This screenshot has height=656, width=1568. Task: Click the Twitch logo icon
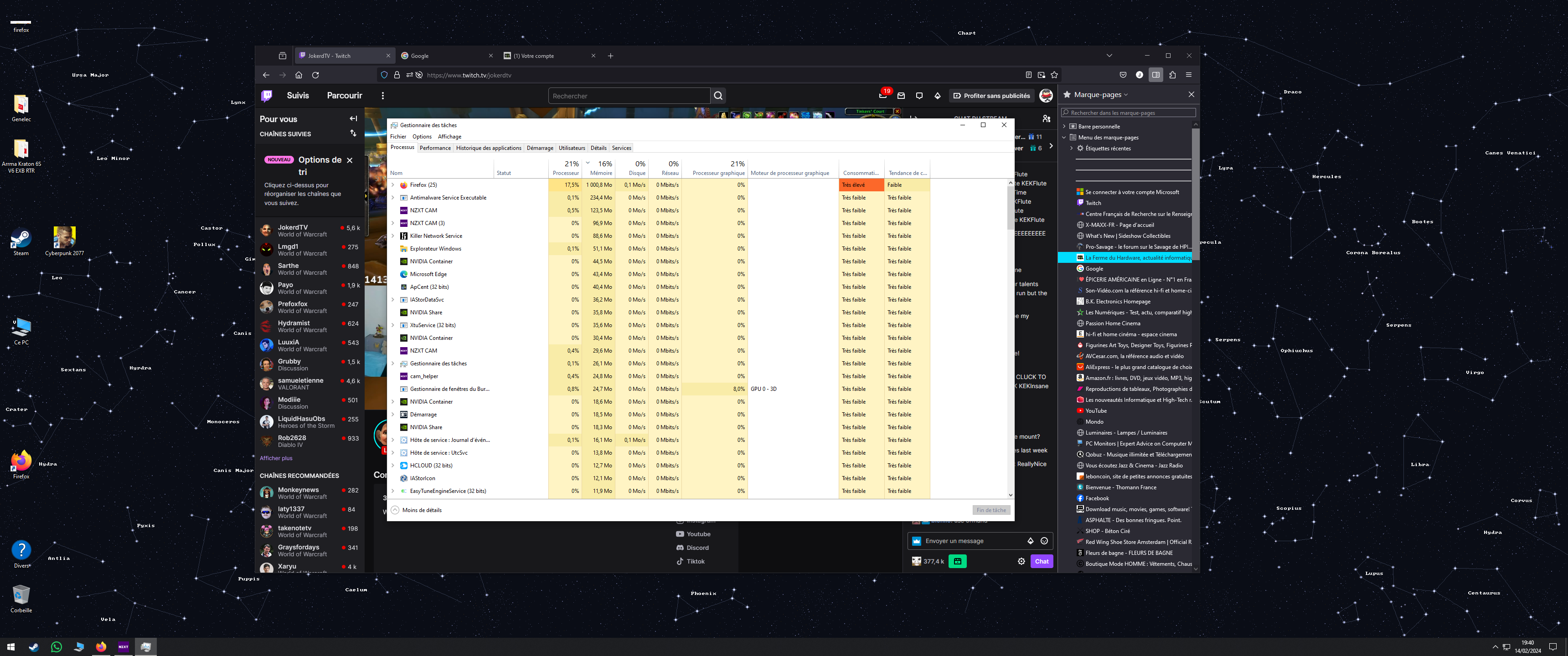[267, 96]
